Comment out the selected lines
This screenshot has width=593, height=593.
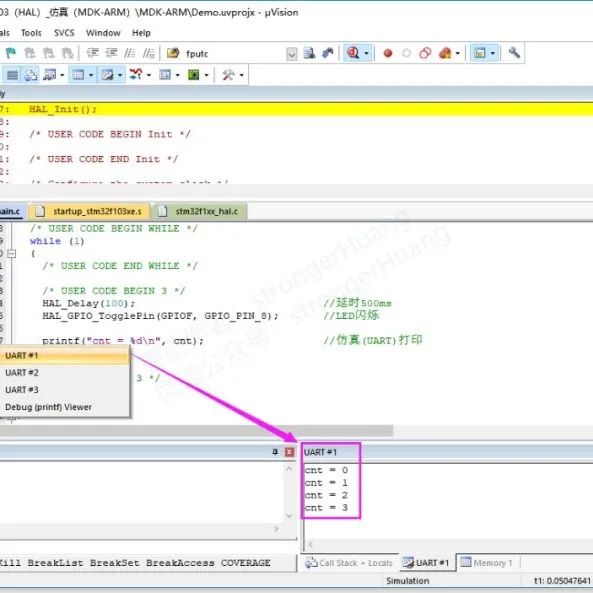pos(130,53)
